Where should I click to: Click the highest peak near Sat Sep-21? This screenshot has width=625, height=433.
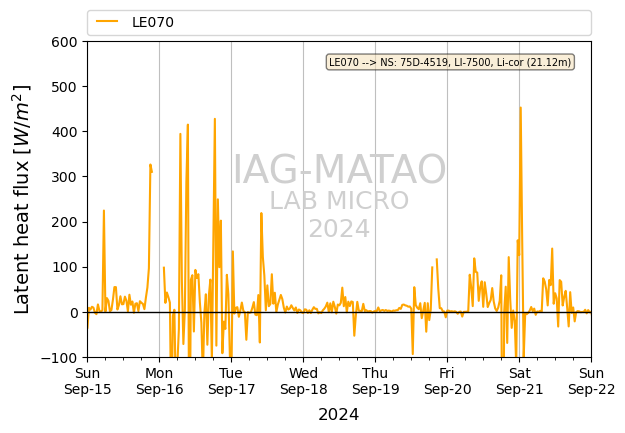pos(521,108)
